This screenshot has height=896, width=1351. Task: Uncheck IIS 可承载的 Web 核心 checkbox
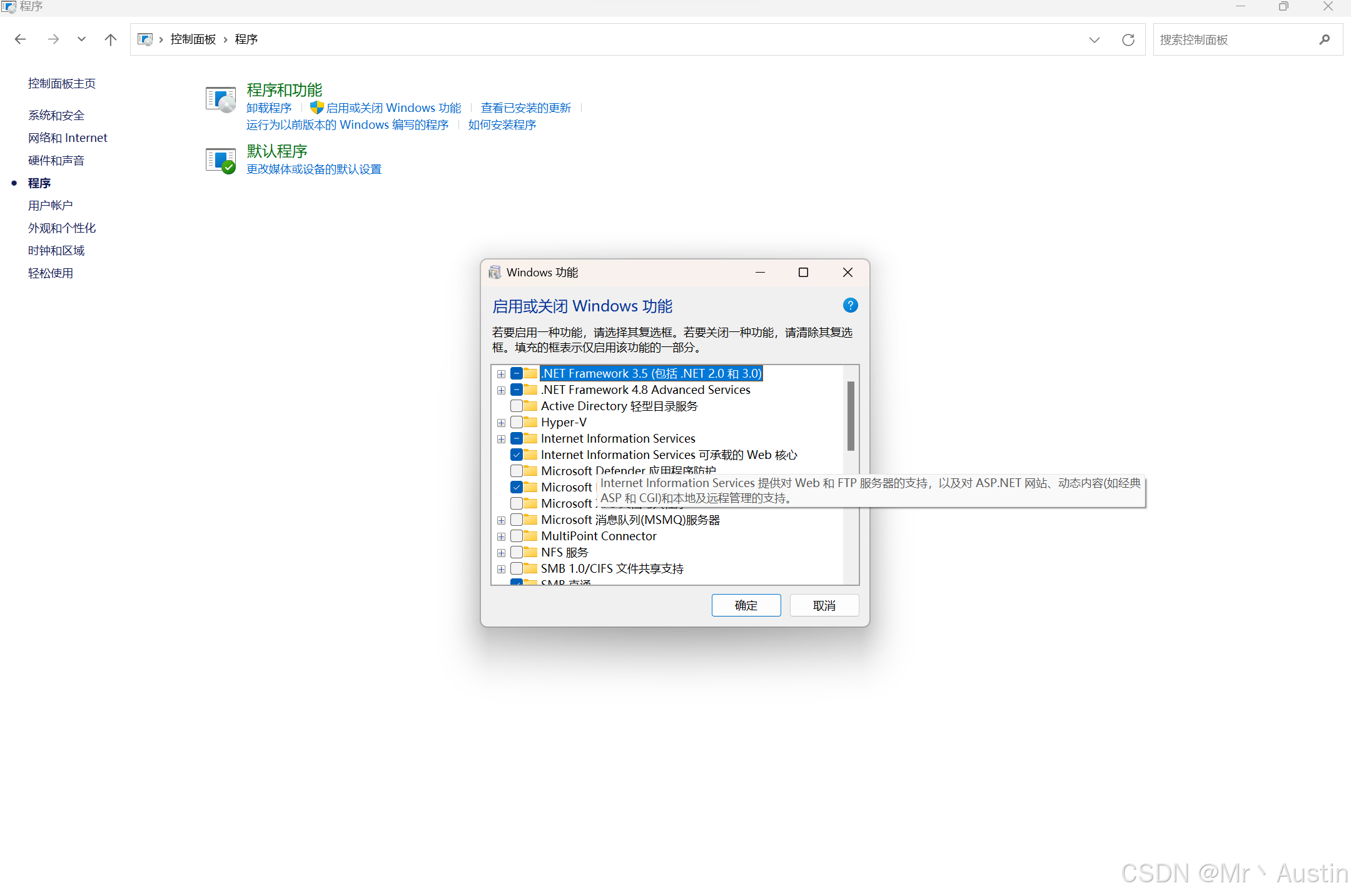[517, 455]
